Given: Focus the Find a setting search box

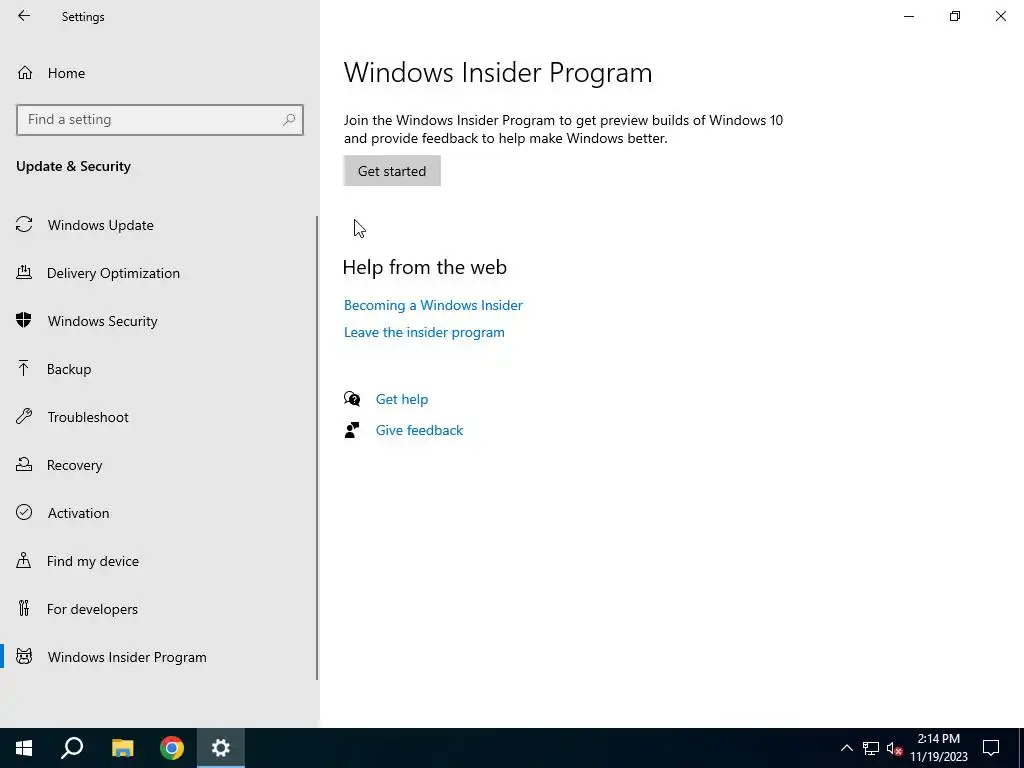Looking at the screenshot, I should click(160, 120).
